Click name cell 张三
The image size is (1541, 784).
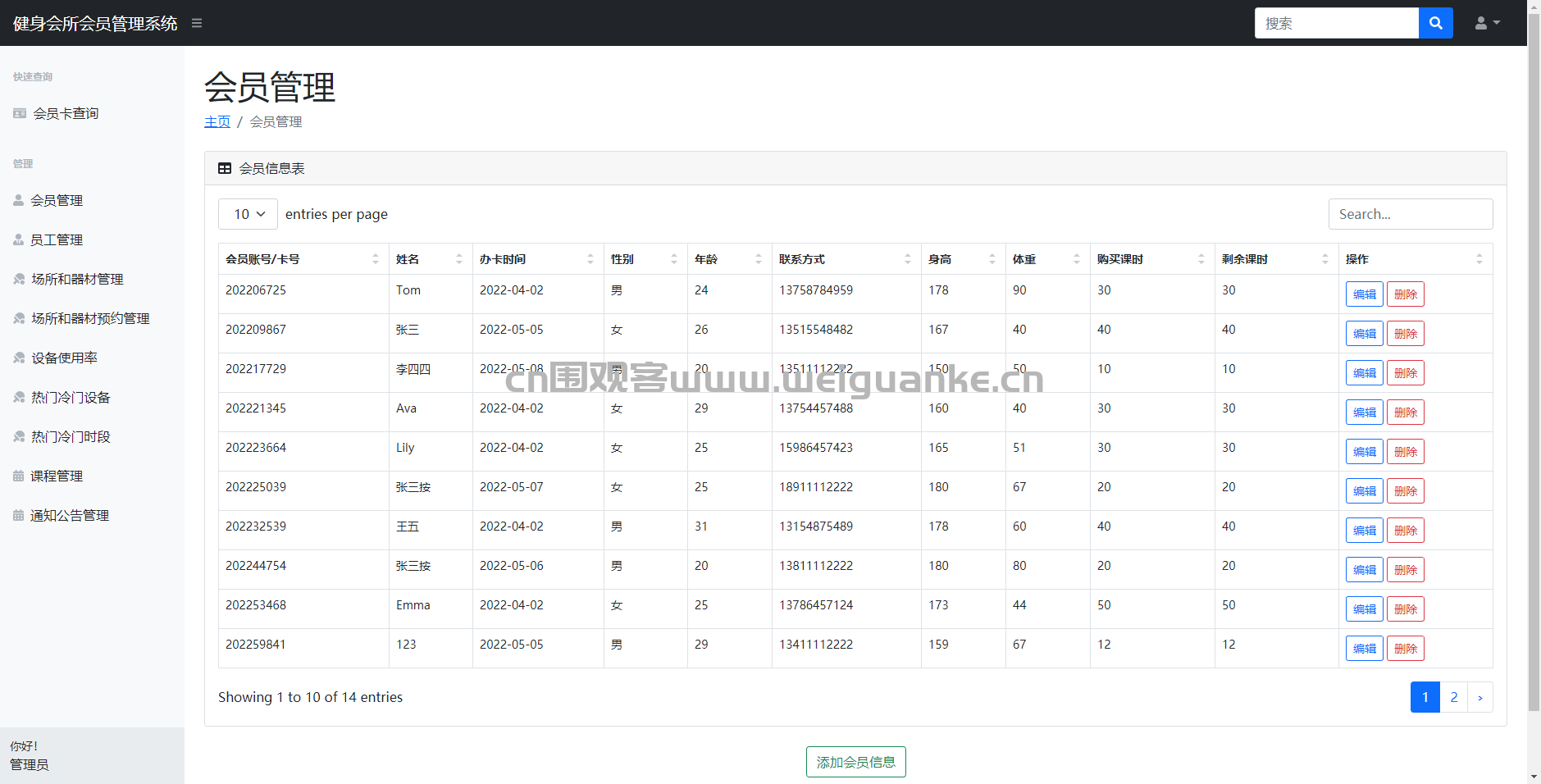pyautogui.click(x=431, y=333)
